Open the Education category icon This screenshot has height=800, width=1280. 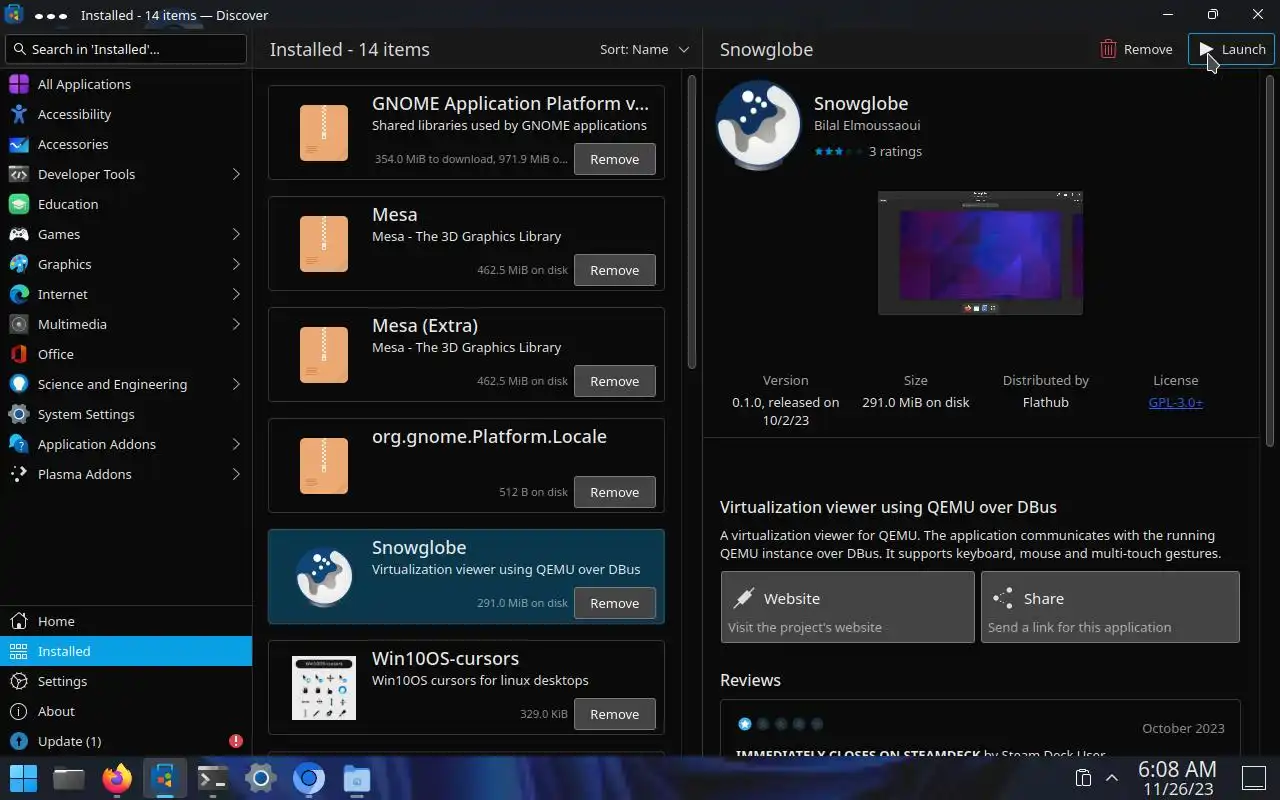click(x=19, y=204)
